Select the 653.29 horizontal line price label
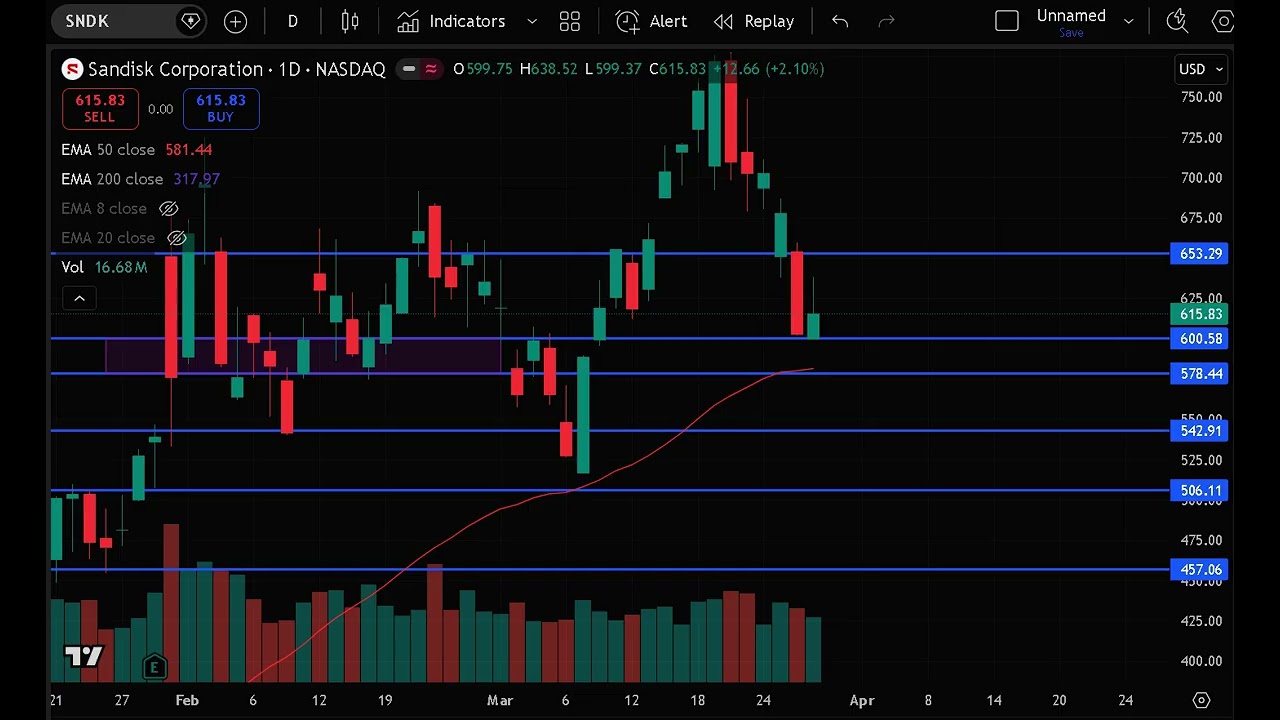The image size is (1280, 720). click(x=1200, y=254)
